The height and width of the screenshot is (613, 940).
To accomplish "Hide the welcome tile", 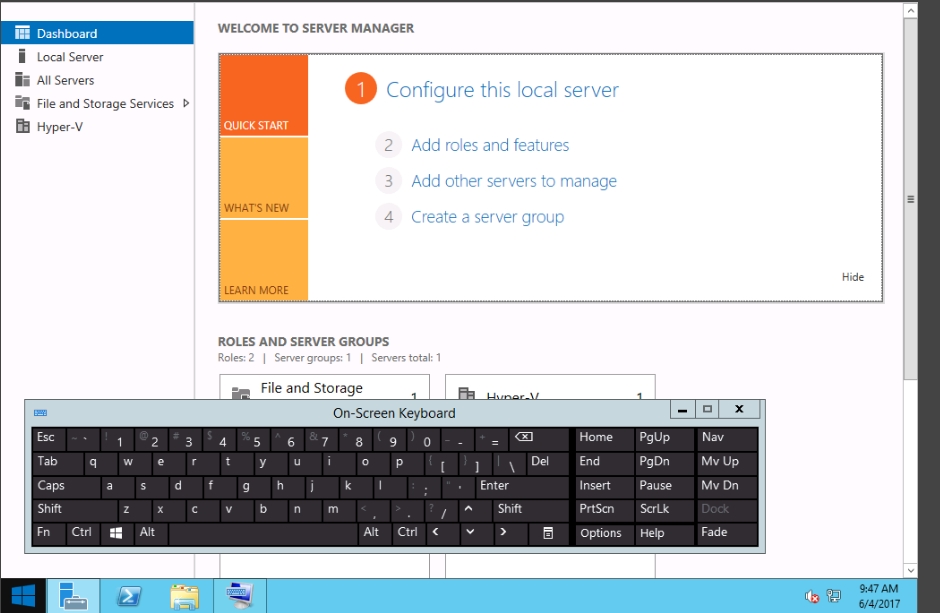I will (x=852, y=277).
